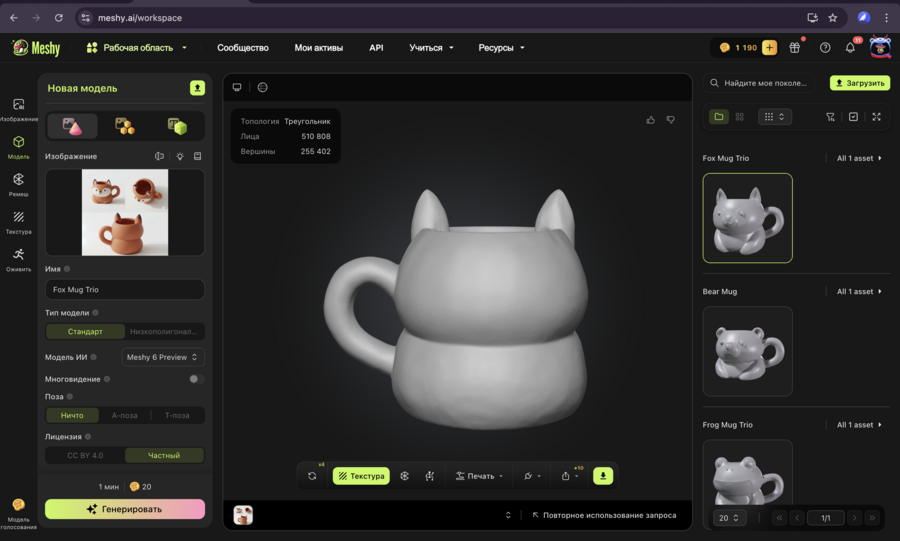The width and height of the screenshot is (900, 541).
Task: Click the thumbs down icon
Action: (670, 120)
